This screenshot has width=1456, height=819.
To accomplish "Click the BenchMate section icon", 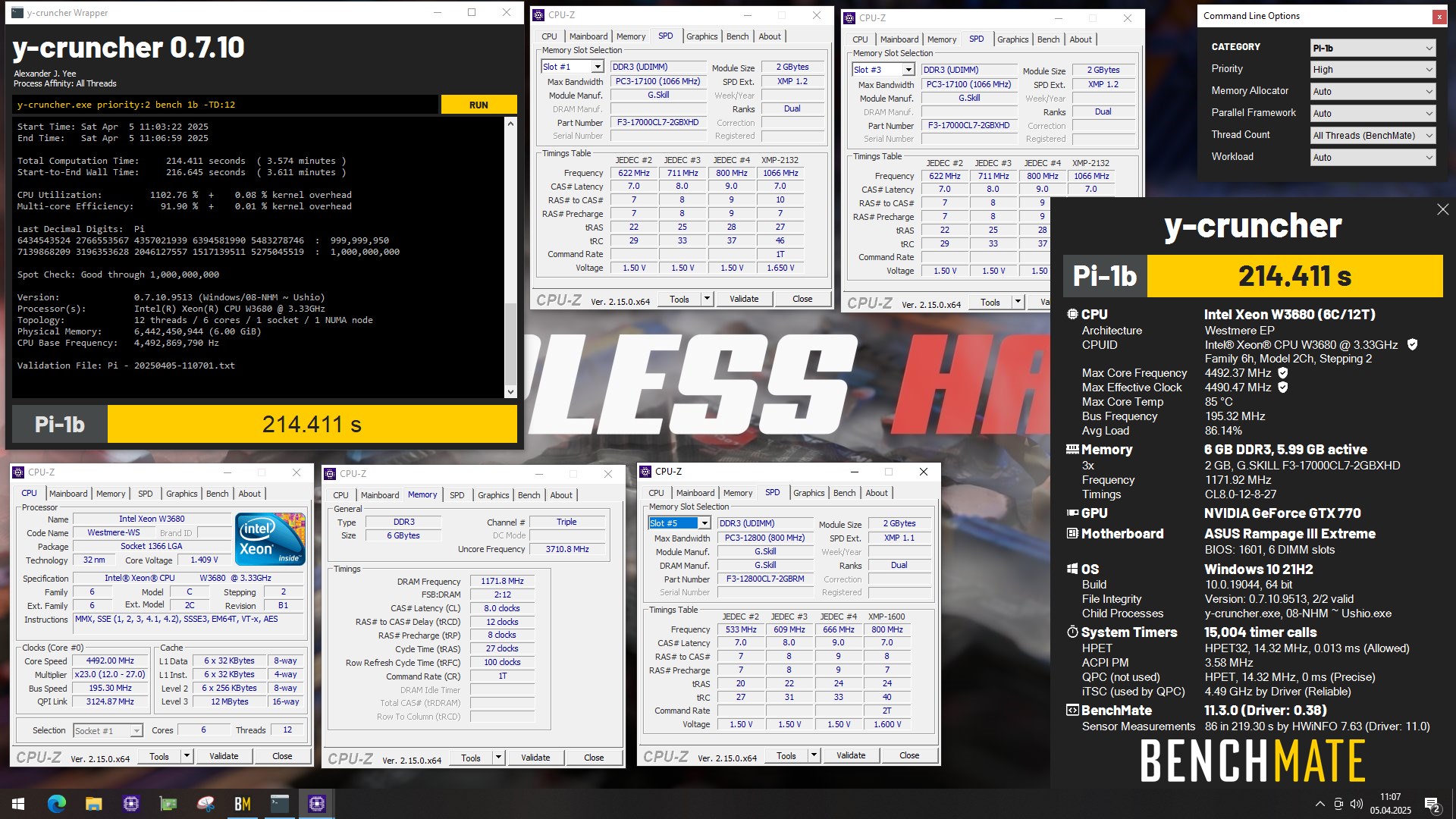I will click(x=1072, y=710).
